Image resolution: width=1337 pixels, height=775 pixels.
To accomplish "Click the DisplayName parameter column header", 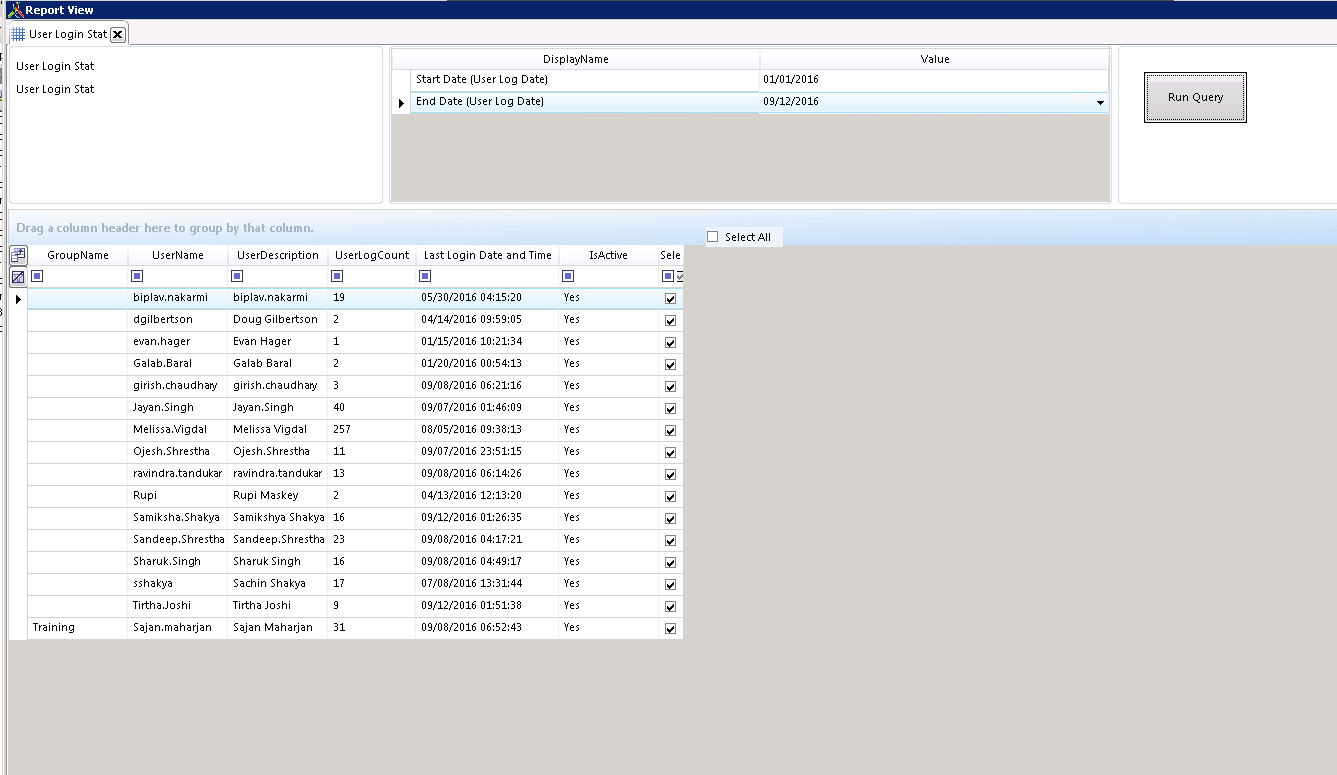I will pos(576,59).
